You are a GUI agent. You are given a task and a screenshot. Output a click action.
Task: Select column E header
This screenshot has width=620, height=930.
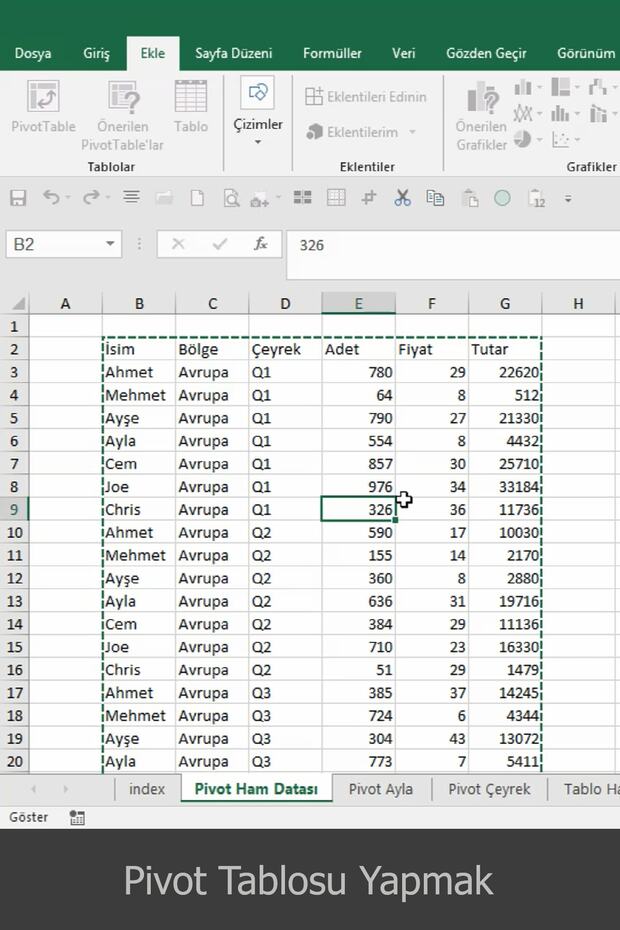click(x=358, y=303)
